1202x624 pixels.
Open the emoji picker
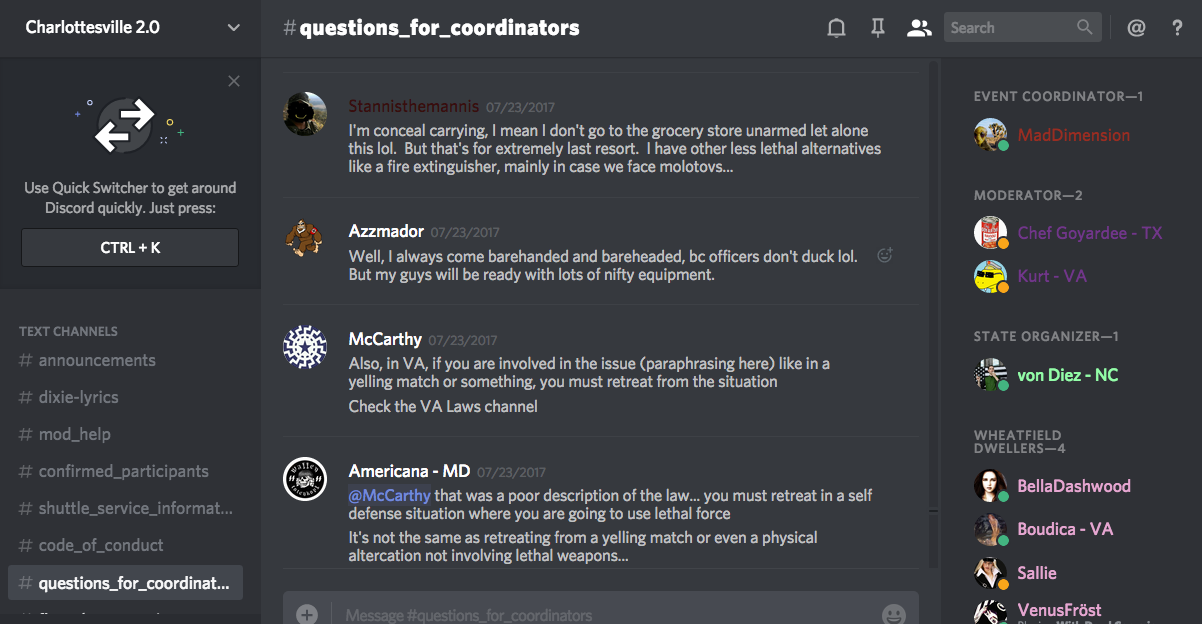[x=893, y=614]
